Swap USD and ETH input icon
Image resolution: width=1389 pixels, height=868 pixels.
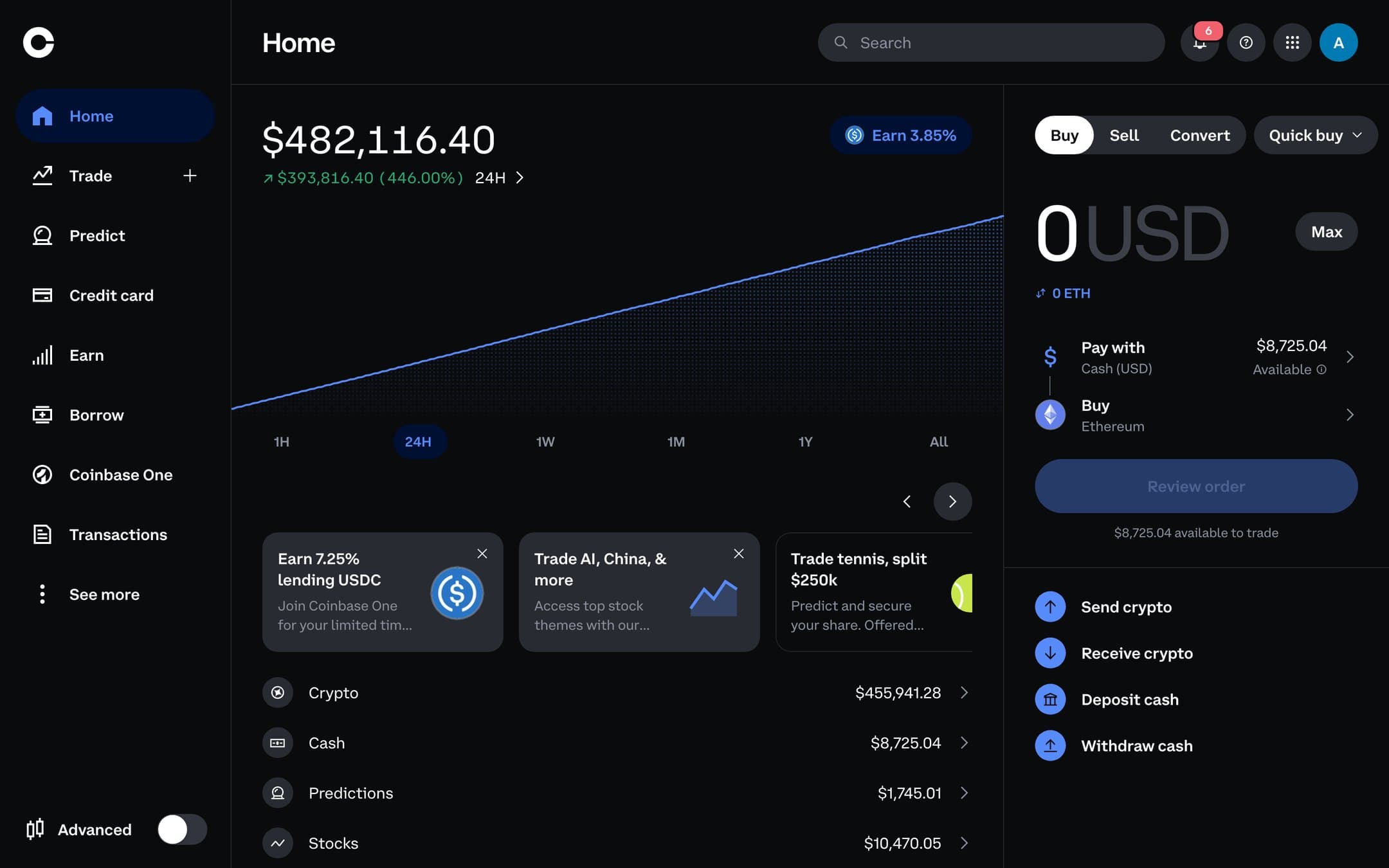pyautogui.click(x=1040, y=293)
